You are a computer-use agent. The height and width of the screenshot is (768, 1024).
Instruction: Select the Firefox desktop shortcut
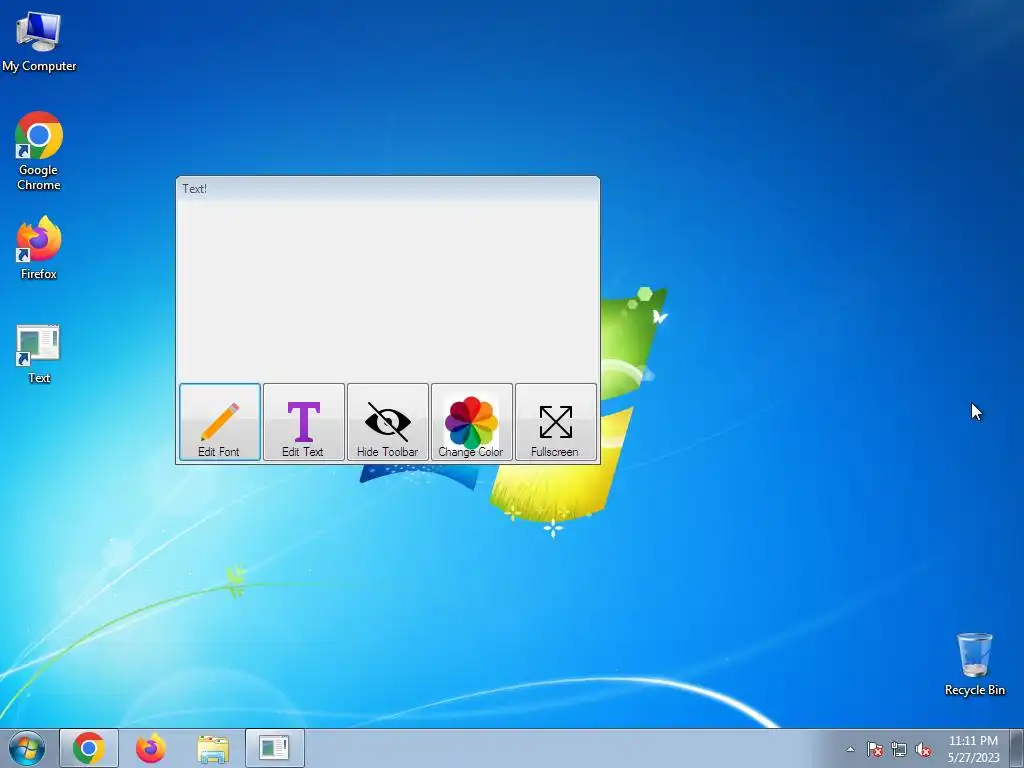click(x=39, y=248)
